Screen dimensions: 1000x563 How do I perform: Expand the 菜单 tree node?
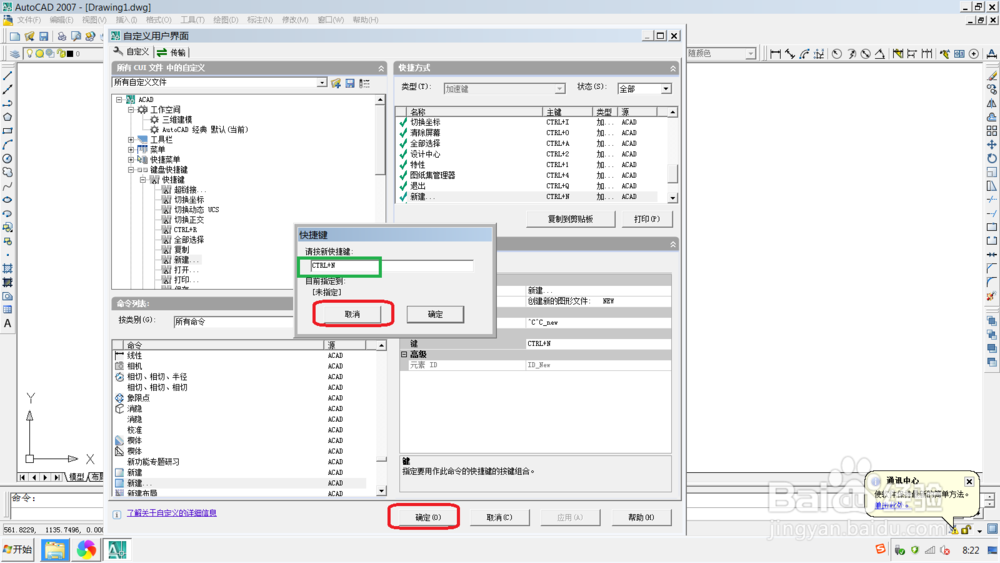(131, 150)
